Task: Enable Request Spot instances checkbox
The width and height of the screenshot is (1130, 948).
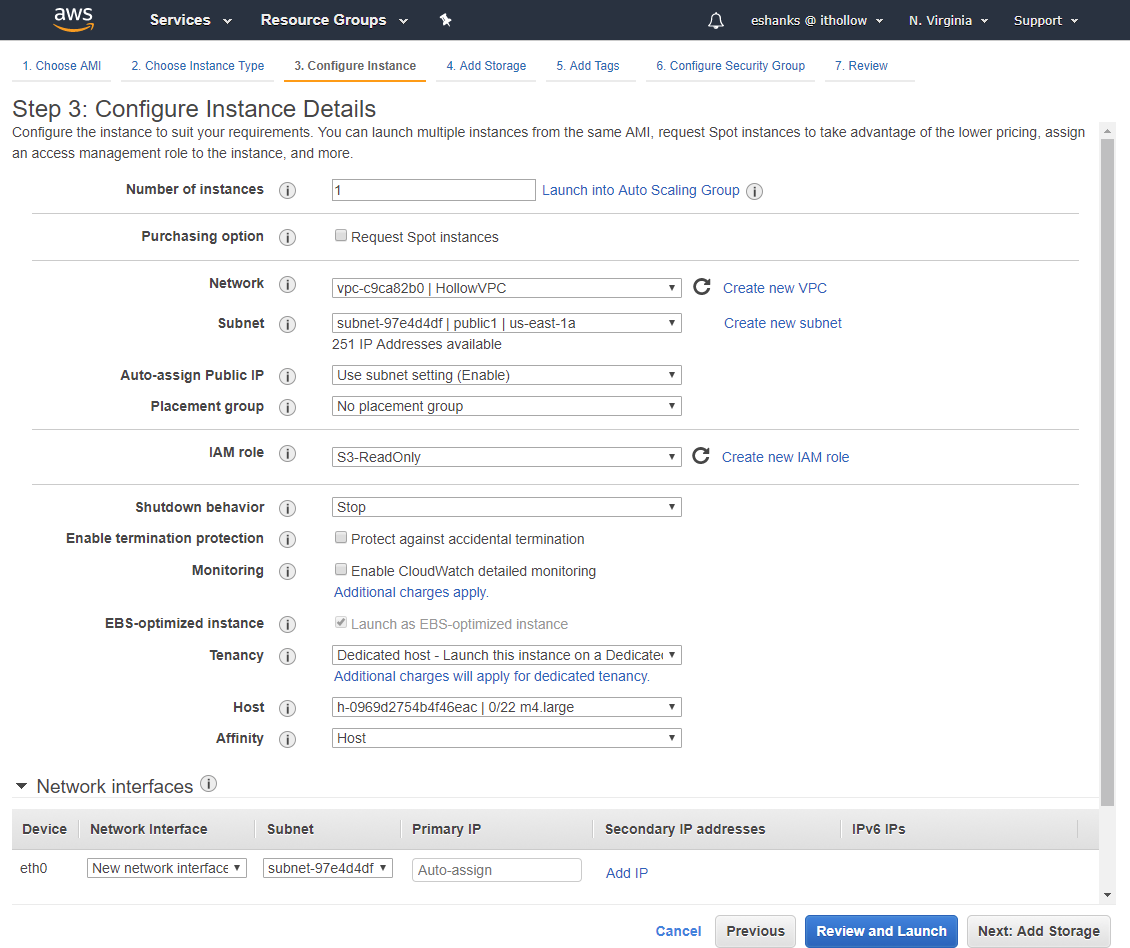Action: point(341,236)
